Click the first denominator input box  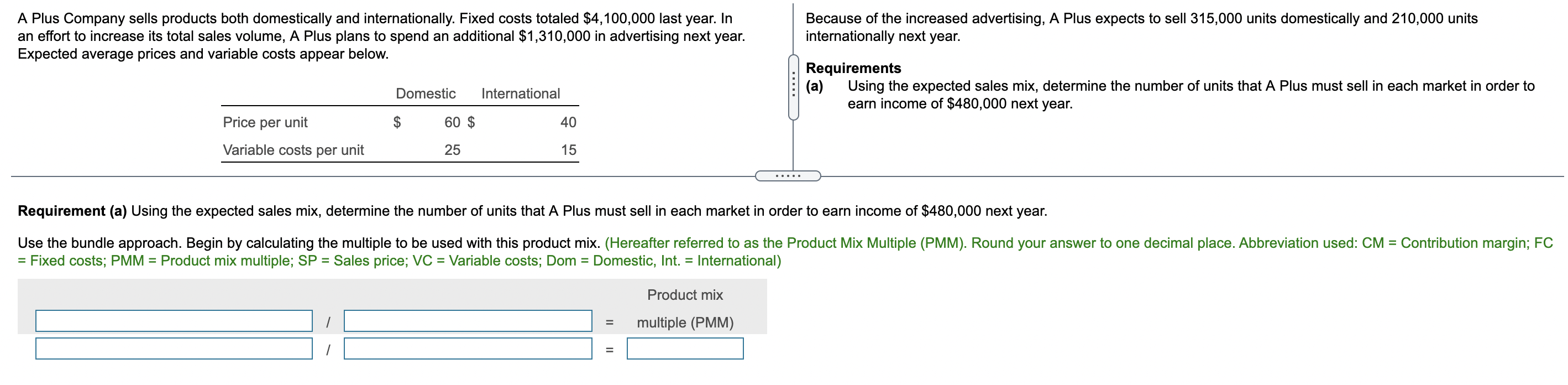(x=469, y=321)
